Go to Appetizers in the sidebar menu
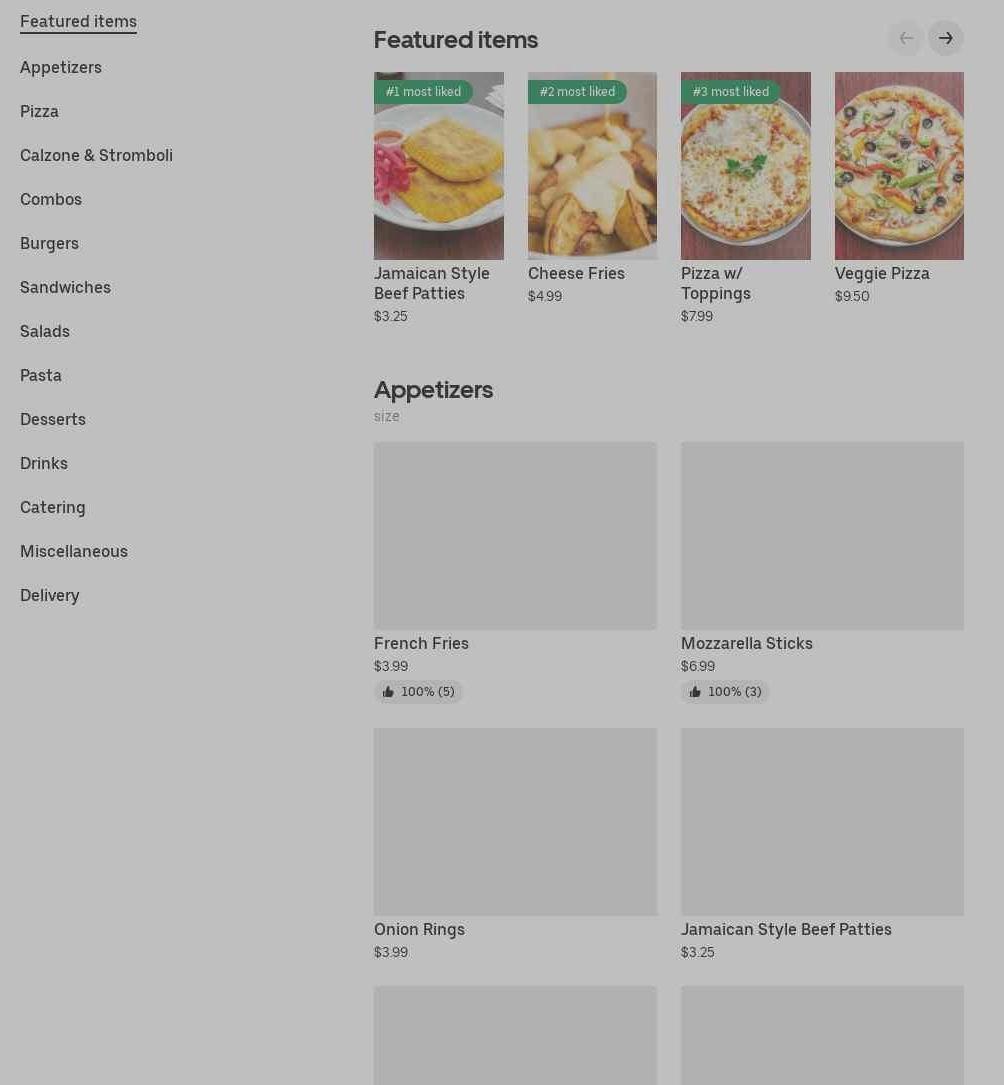1004x1085 pixels. 61,68
